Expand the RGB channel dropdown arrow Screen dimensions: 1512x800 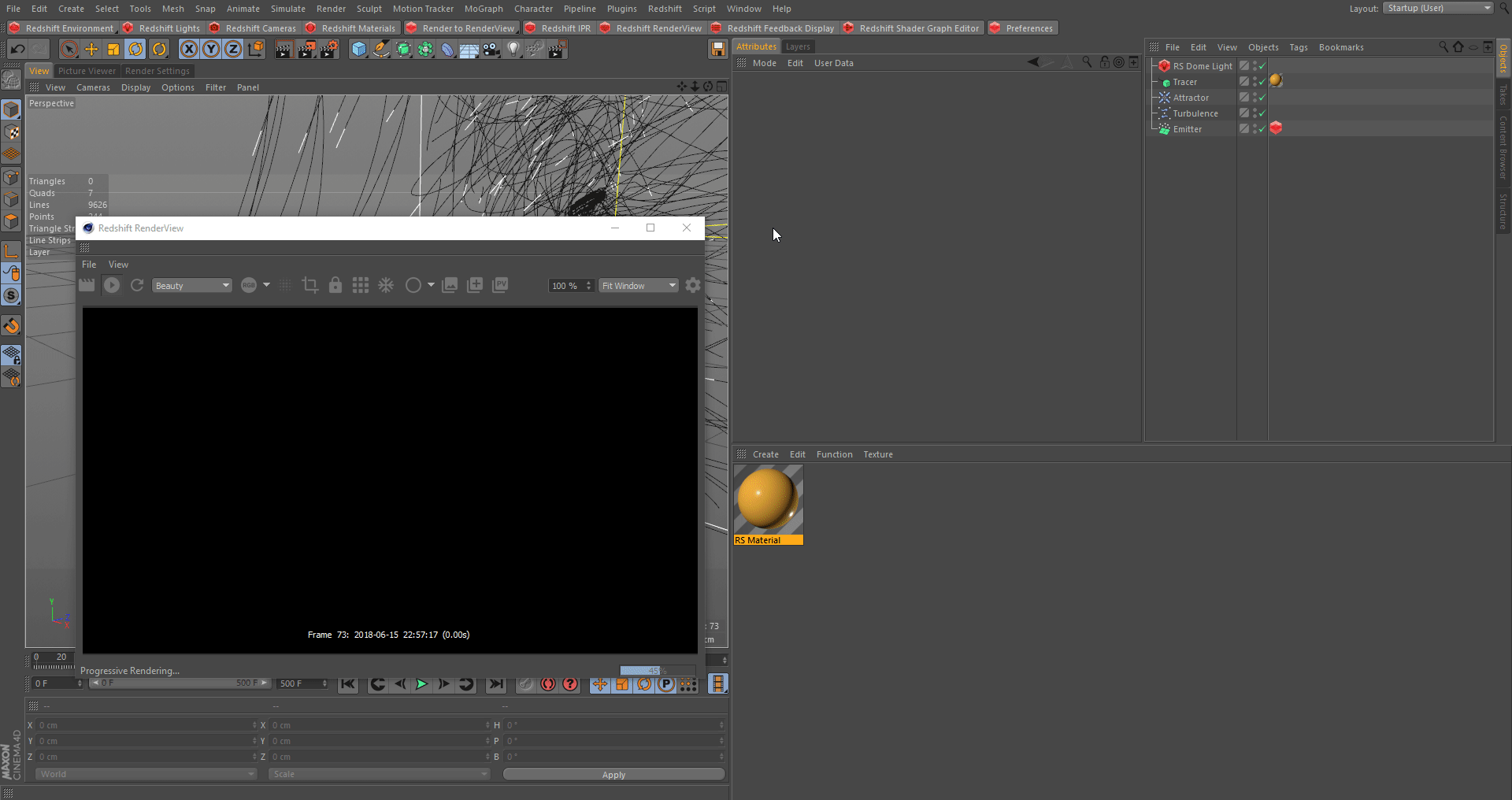[x=266, y=285]
